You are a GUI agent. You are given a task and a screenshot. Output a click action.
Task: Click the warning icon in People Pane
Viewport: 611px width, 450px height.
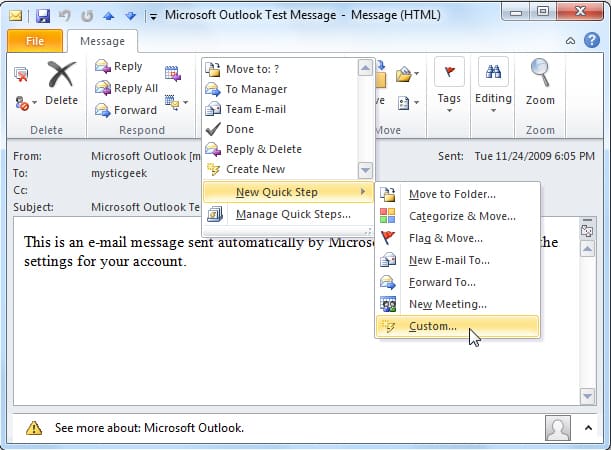[x=34, y=428]
